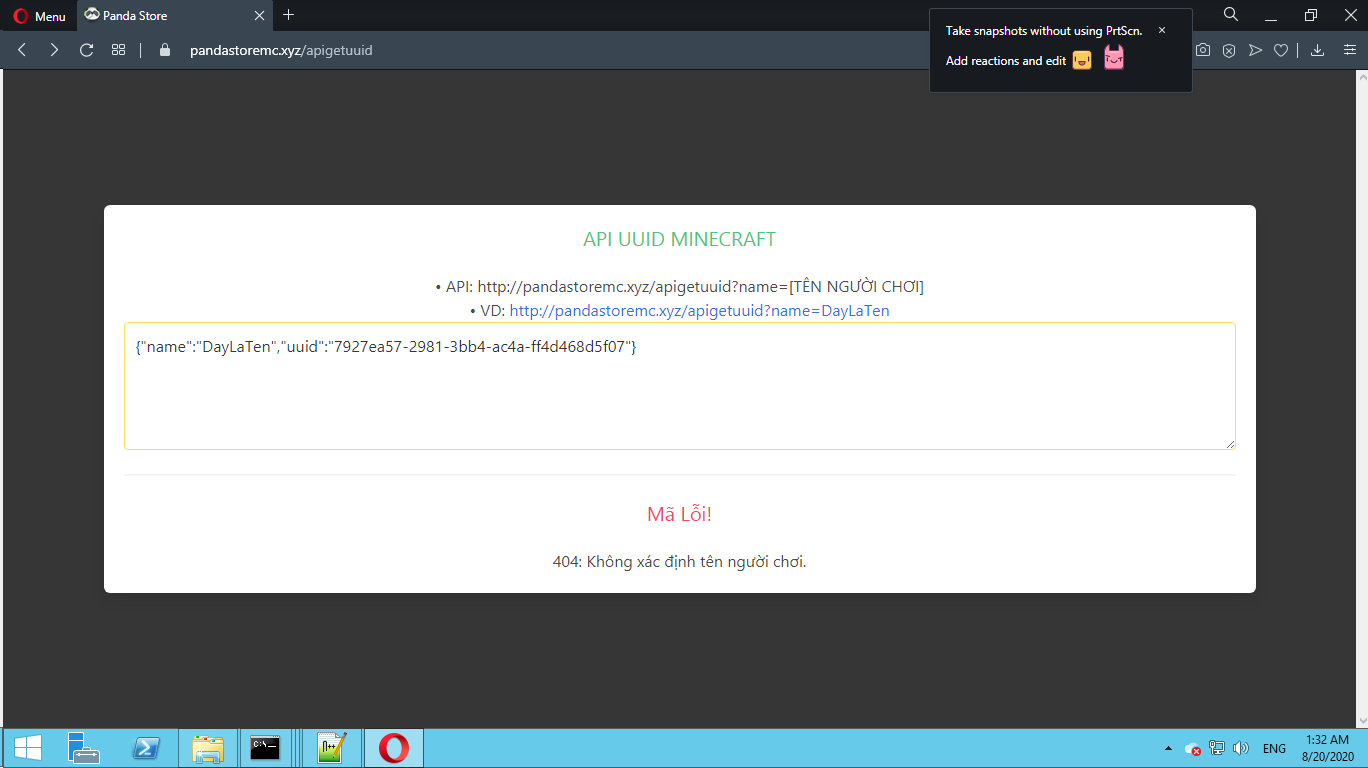Image resolution: width=1368 pixels, height=768 pixels.
Task: Take a snapshot with the camera icon
Action: pos(1203,50)
